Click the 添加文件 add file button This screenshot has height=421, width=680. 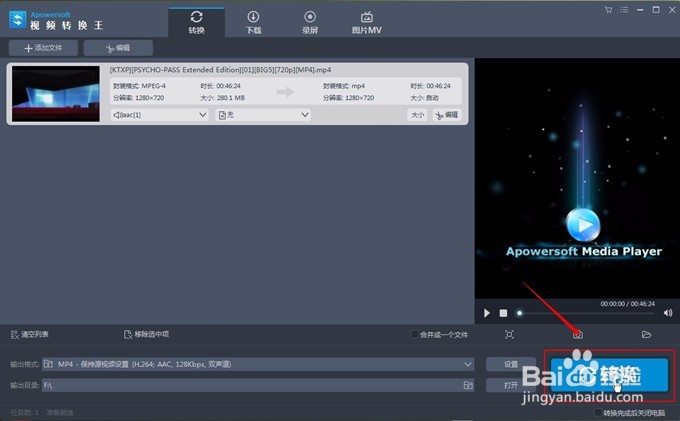point(43,48)
